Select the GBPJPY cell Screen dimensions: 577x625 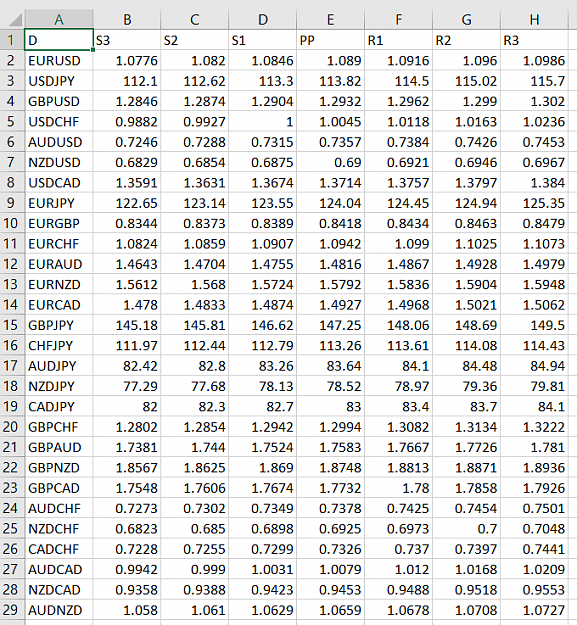click(x=59, y=325)
